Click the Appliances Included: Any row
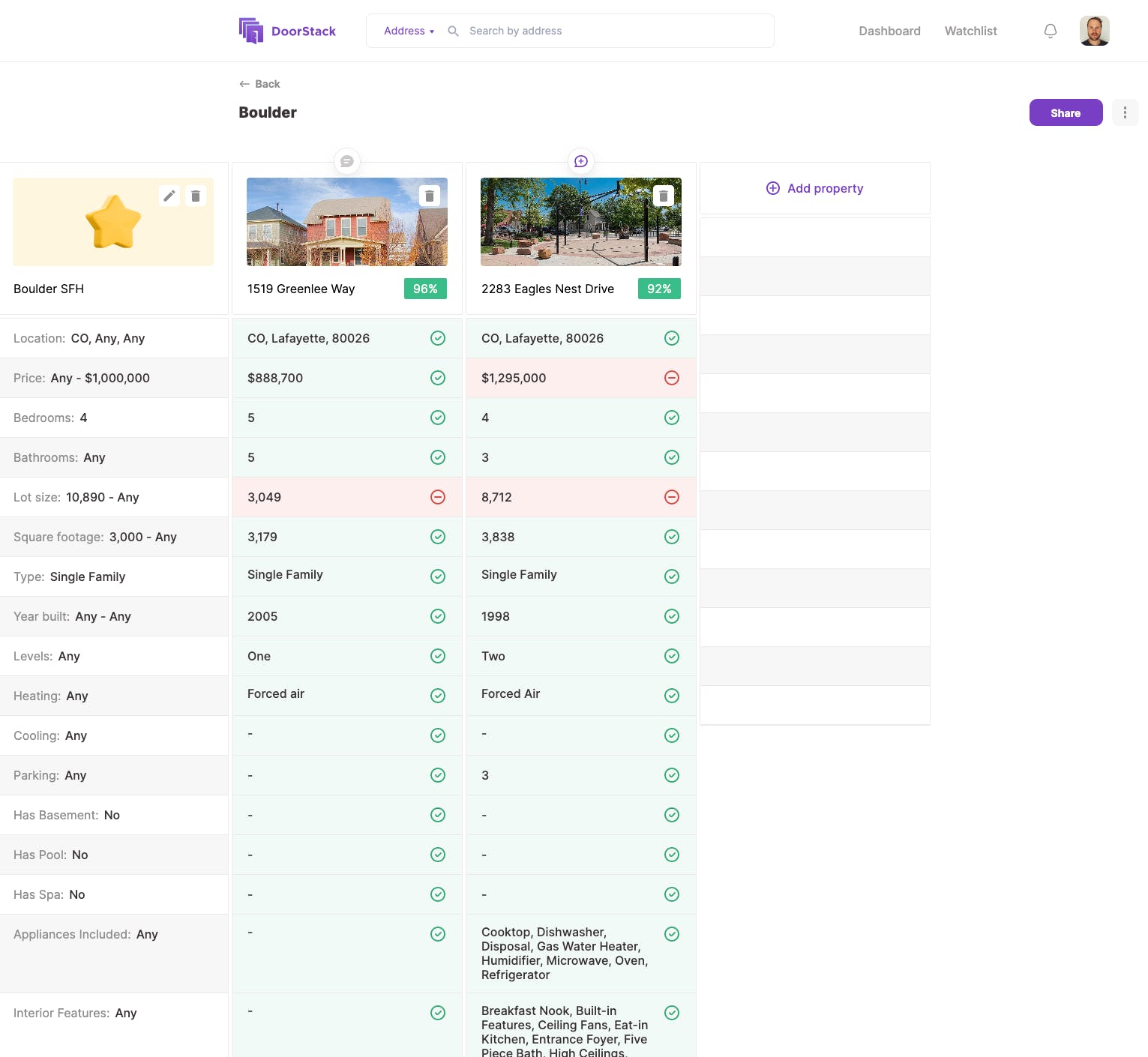This screenshot has height=1057, width=1148. (114, 954)
